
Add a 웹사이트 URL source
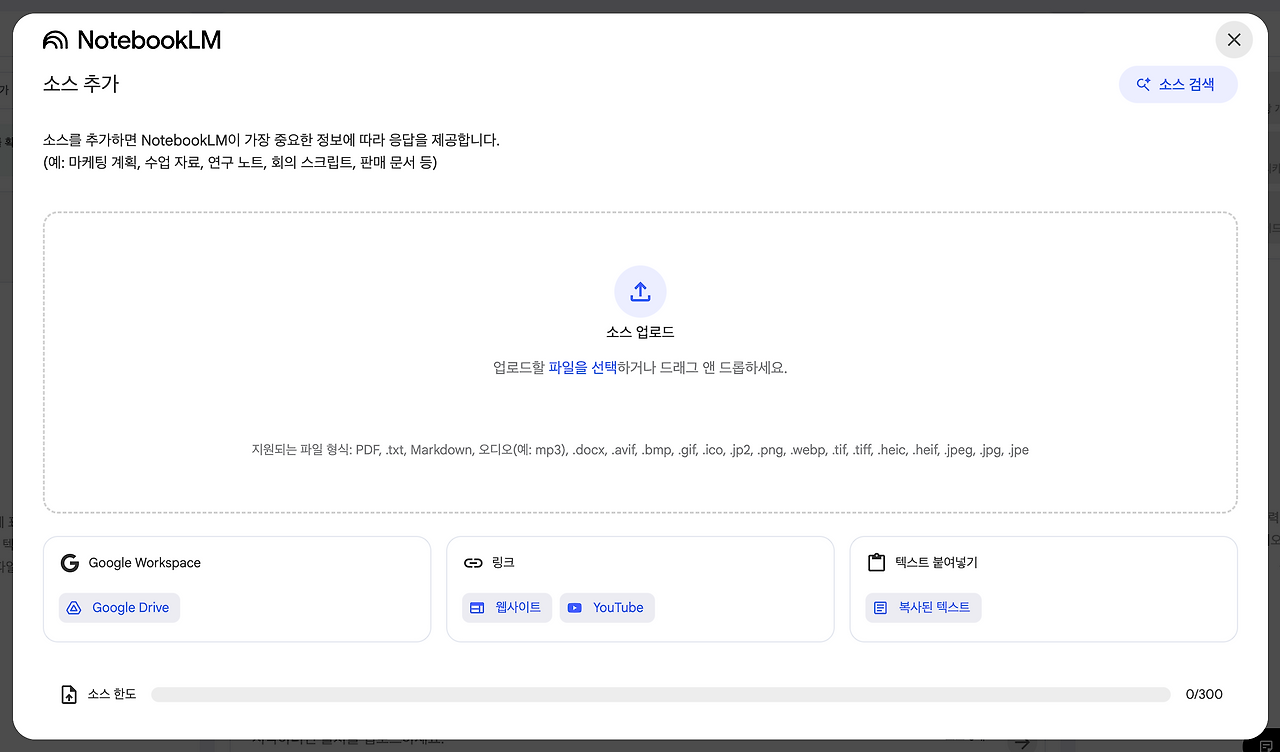click(507, 607)
